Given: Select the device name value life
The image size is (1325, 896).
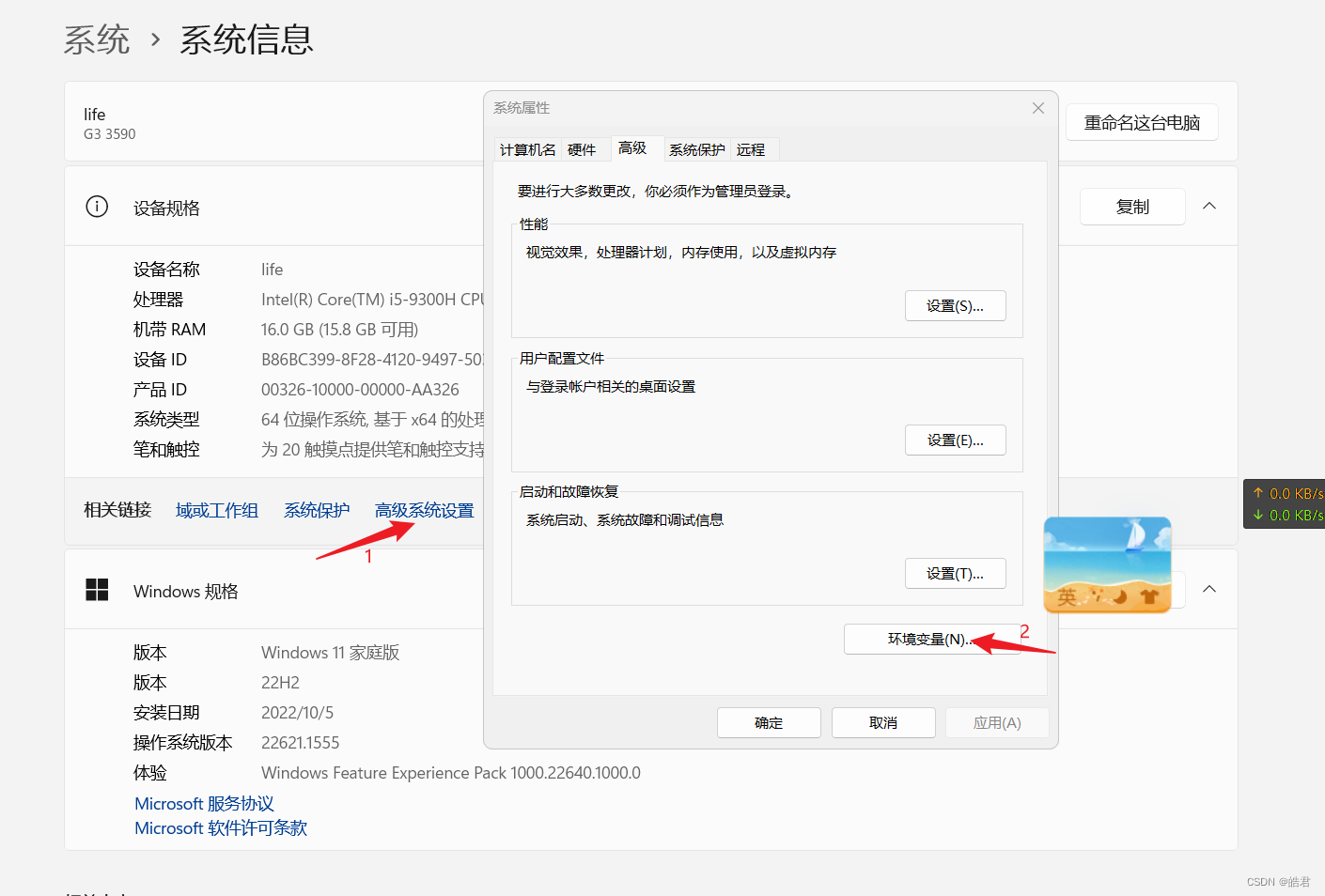Looking at the screenshot, I should click(x=272, y=270).
